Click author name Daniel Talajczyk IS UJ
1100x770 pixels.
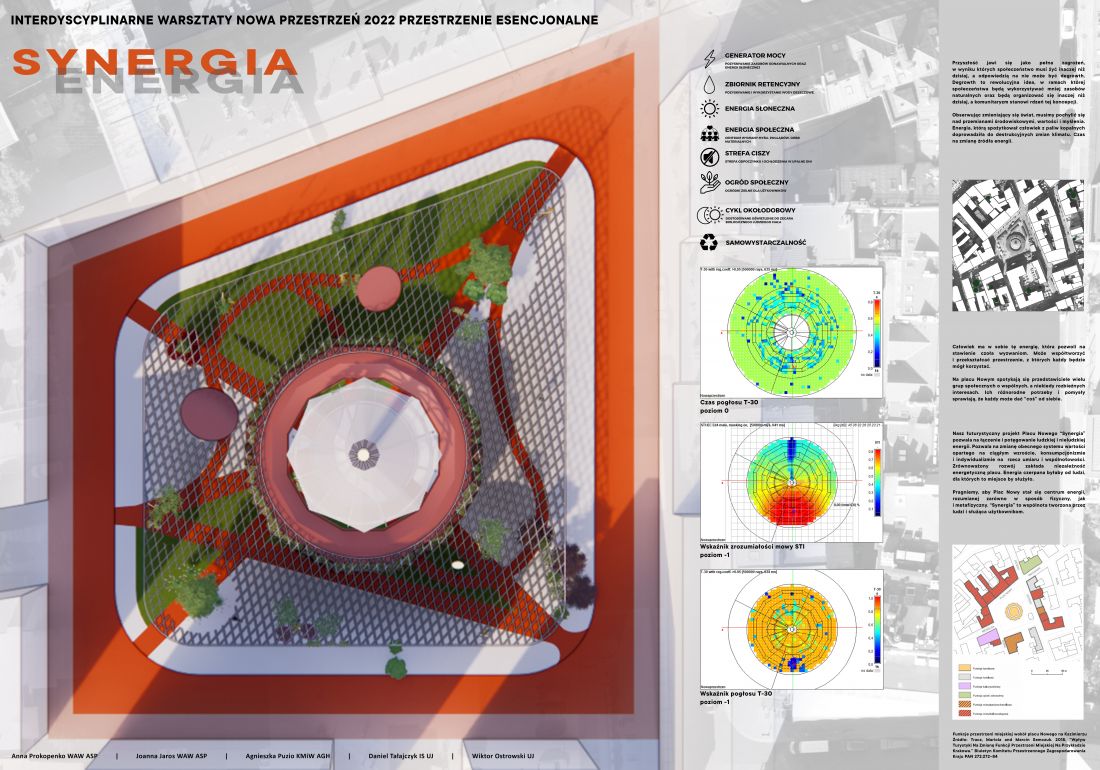[401, 757]
